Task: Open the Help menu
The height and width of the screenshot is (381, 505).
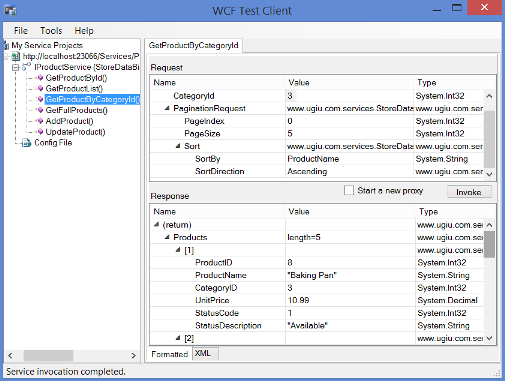Action: (x=84, y=31)
